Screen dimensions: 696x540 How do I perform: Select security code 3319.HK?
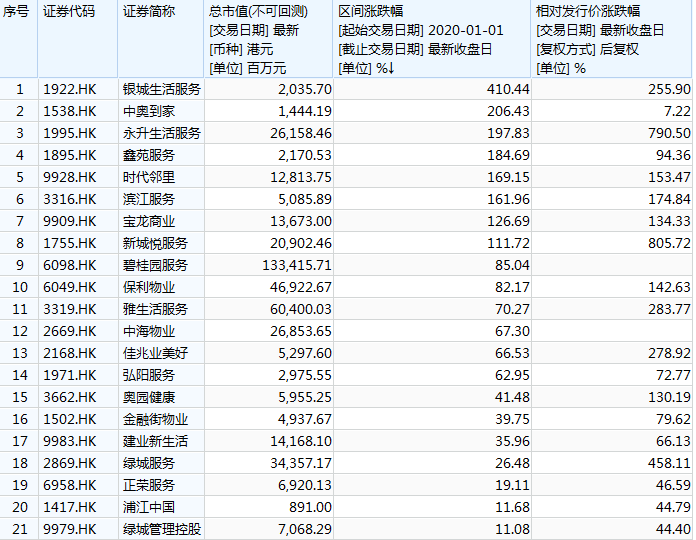click(x=70, y=309)
